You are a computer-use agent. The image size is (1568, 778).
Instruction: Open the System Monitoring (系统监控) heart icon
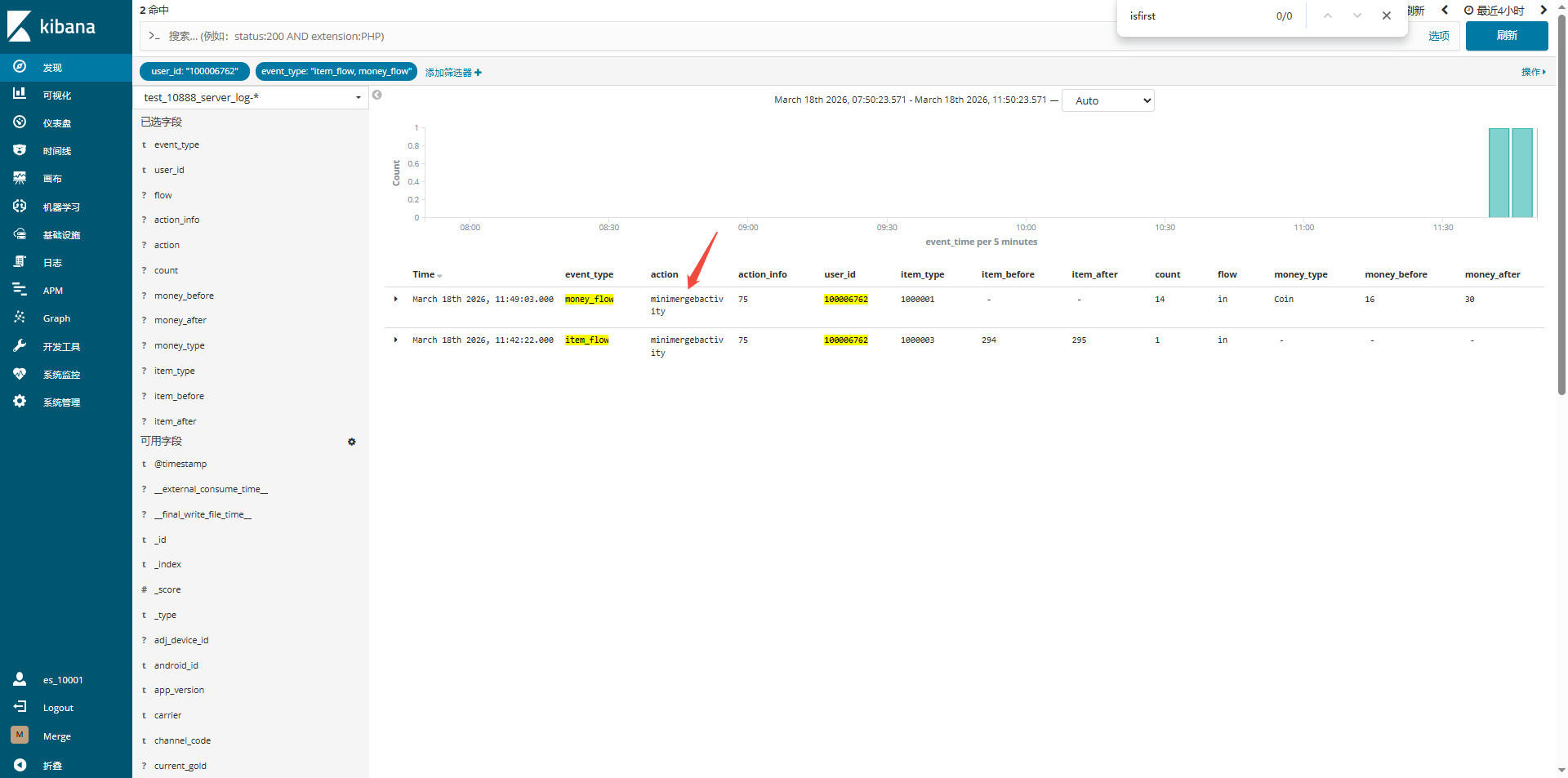coord(20,374)
